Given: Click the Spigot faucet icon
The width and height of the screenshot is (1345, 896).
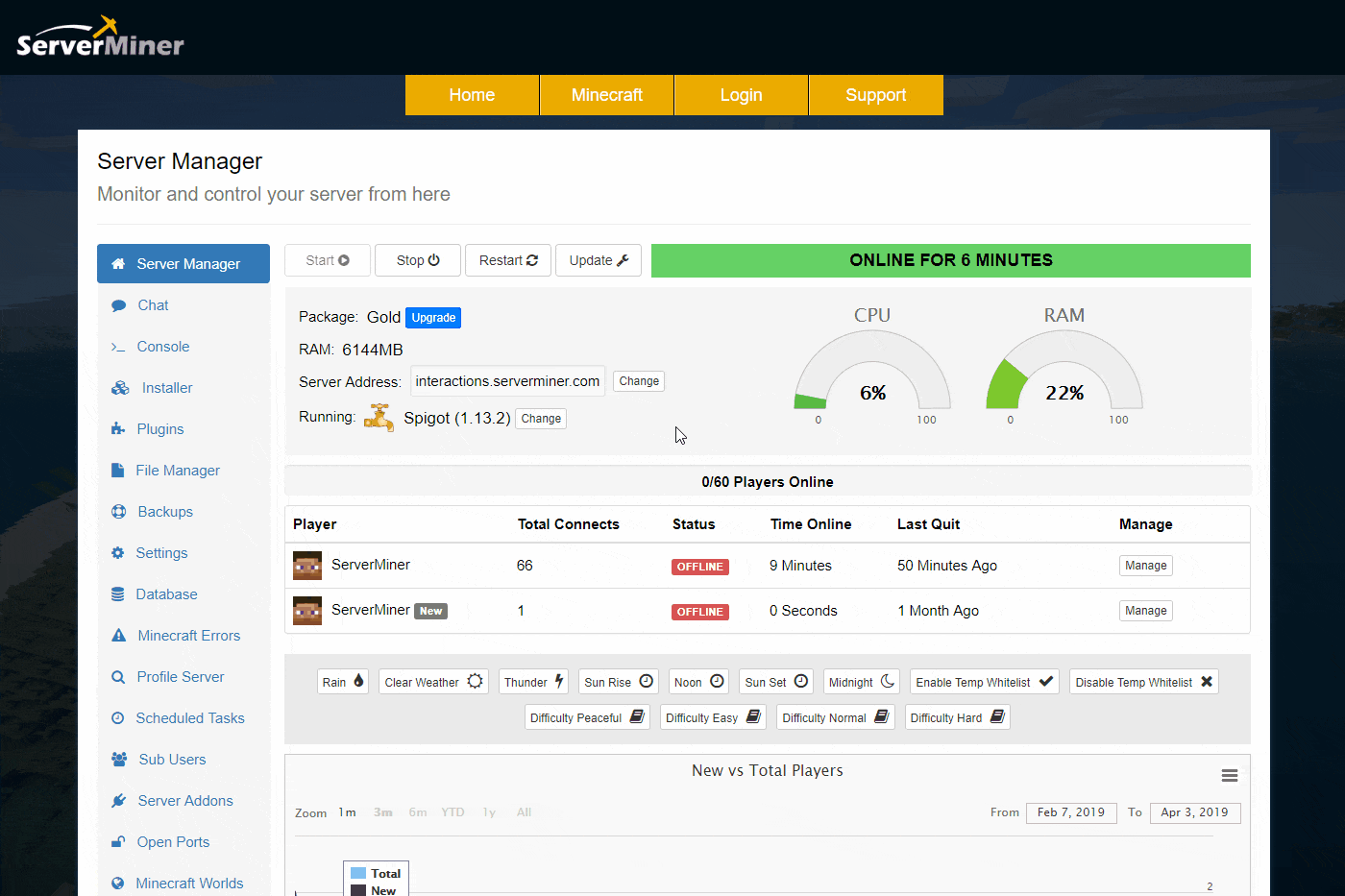Looking at the screenshot, I should [379, 418].
